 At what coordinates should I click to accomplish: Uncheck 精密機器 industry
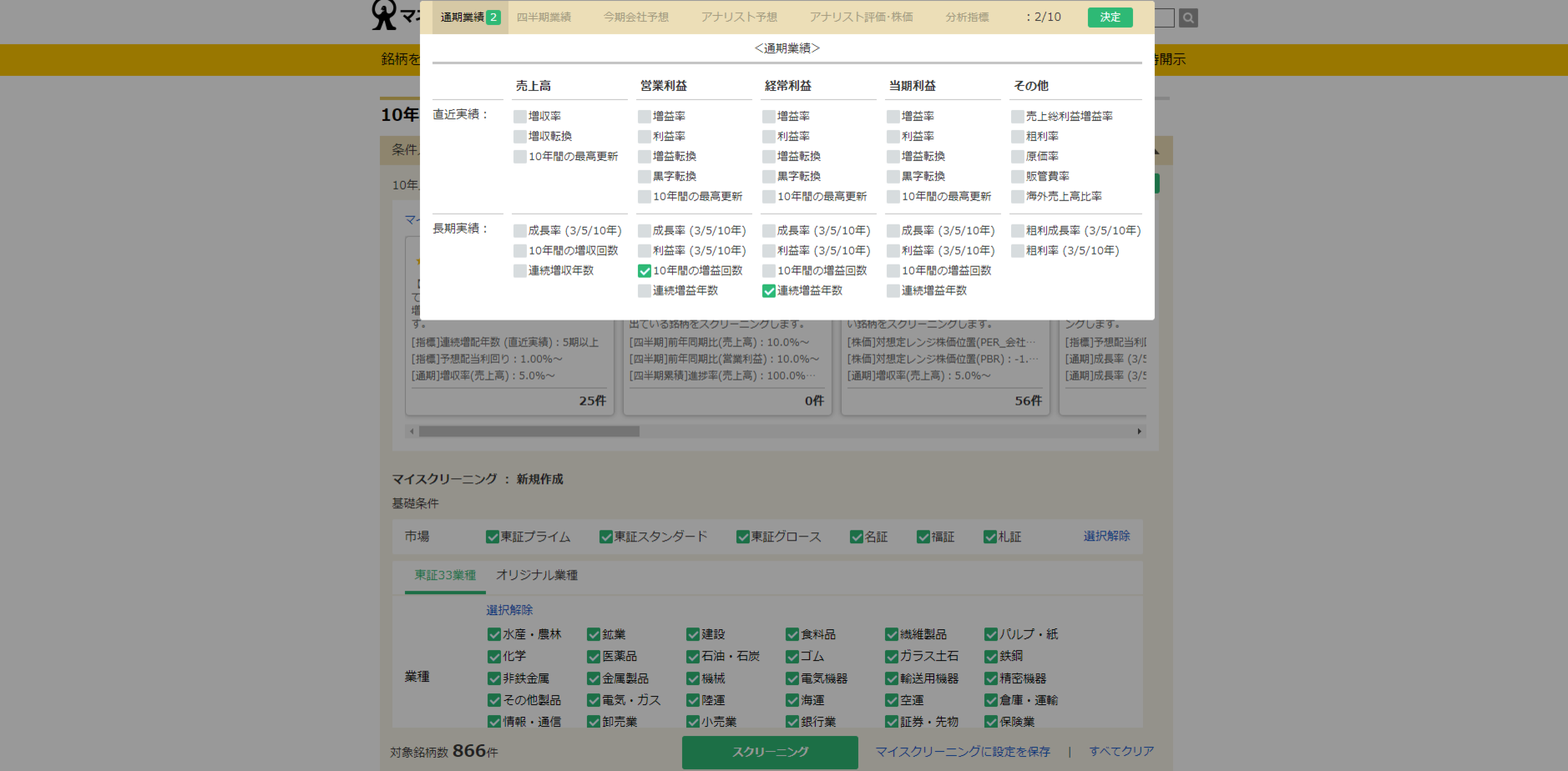click(991, 678)
